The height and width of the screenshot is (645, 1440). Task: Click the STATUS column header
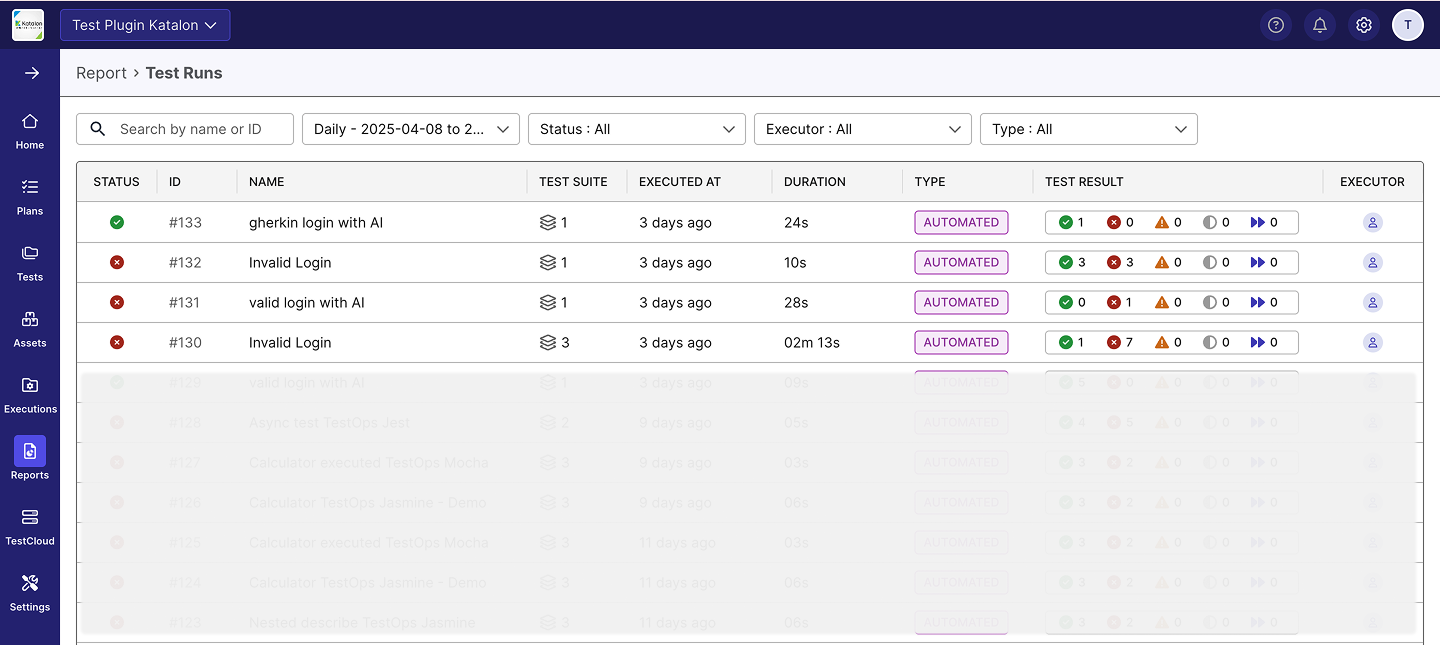point(117,182)
